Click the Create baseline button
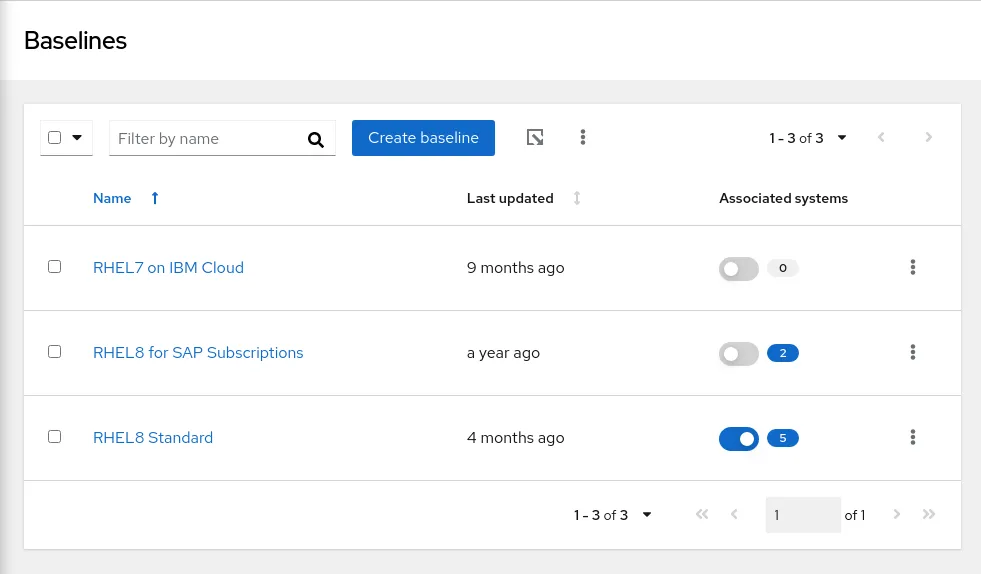 tap(423, 138)
